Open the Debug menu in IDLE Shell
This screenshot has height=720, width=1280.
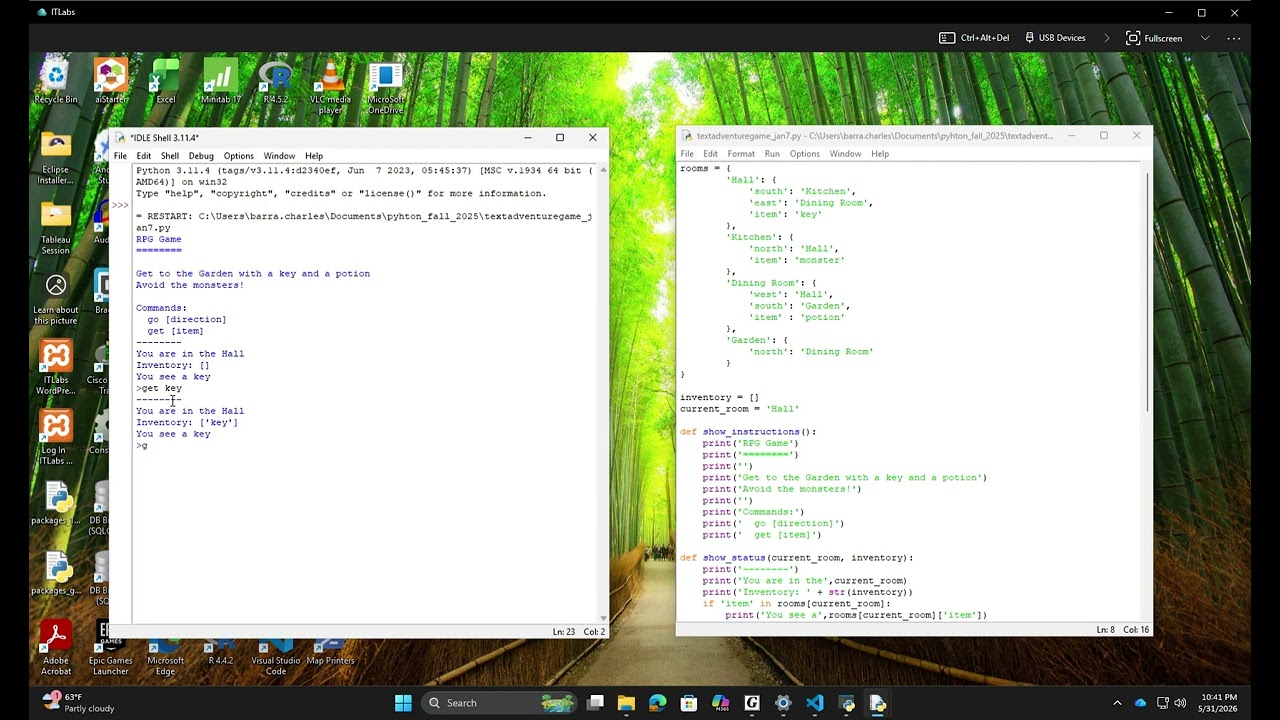pos(201,156)
